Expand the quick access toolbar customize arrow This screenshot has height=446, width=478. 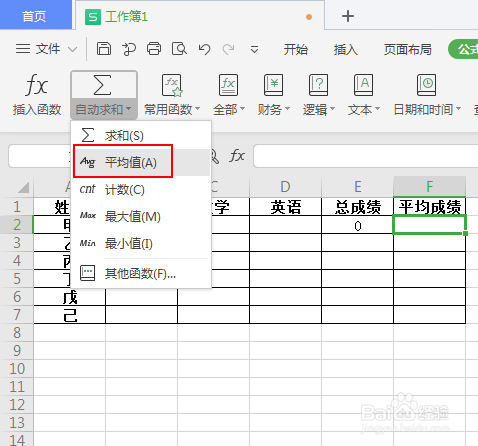(254, 50)
